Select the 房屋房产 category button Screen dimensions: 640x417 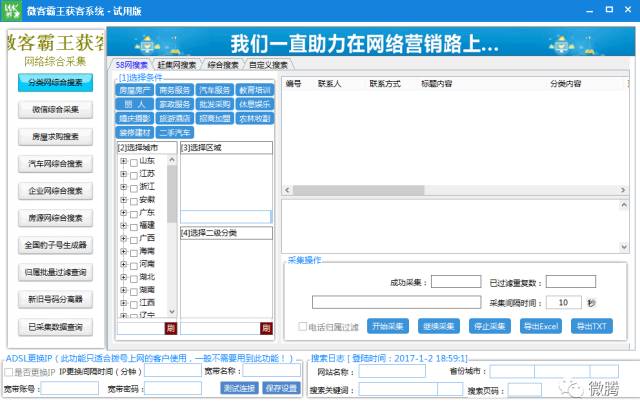135,90
